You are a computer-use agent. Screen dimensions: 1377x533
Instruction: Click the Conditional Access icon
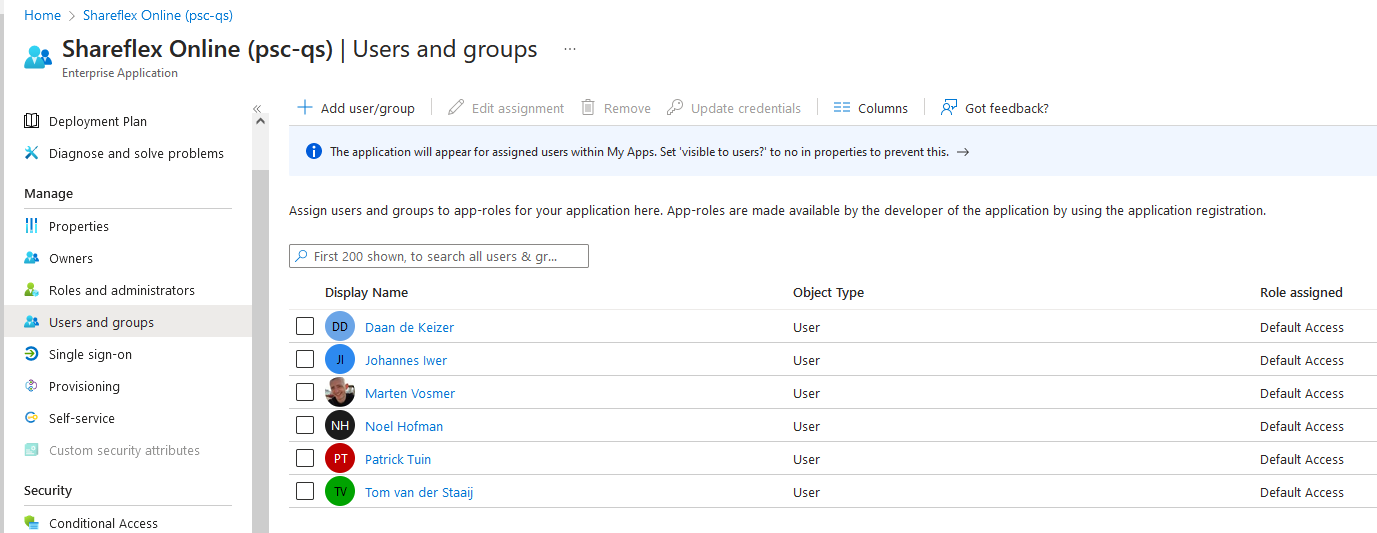point(32,523)
